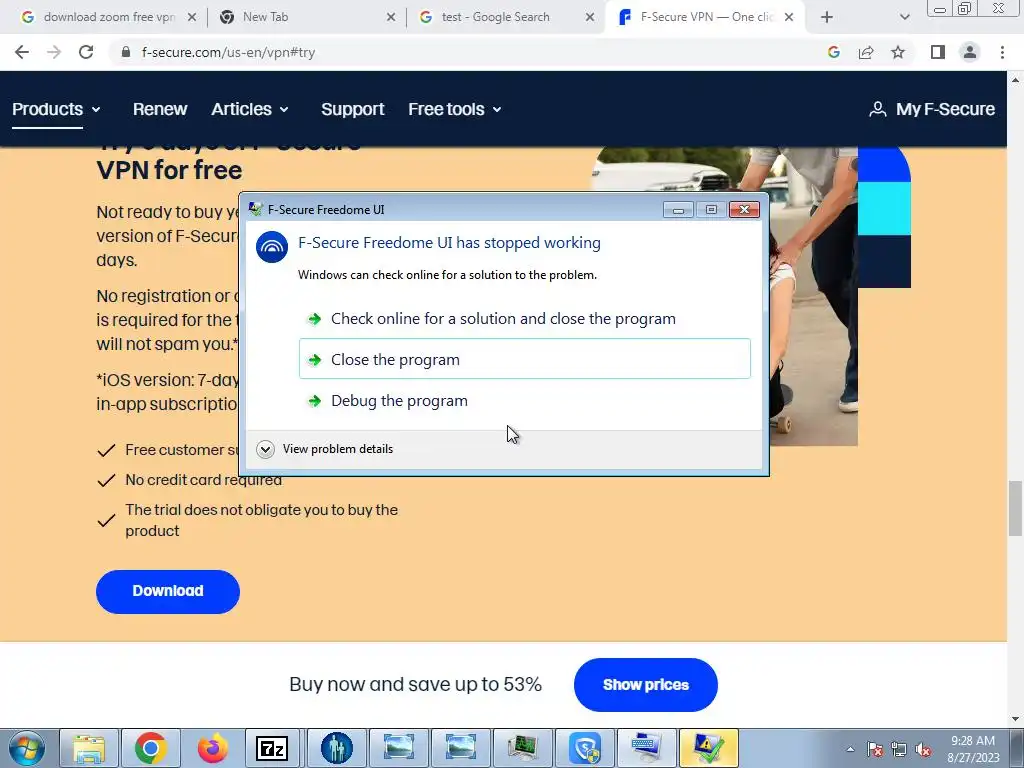Expand the Articles dropdown
This screenshot has width=1024, height=768.
249,109
